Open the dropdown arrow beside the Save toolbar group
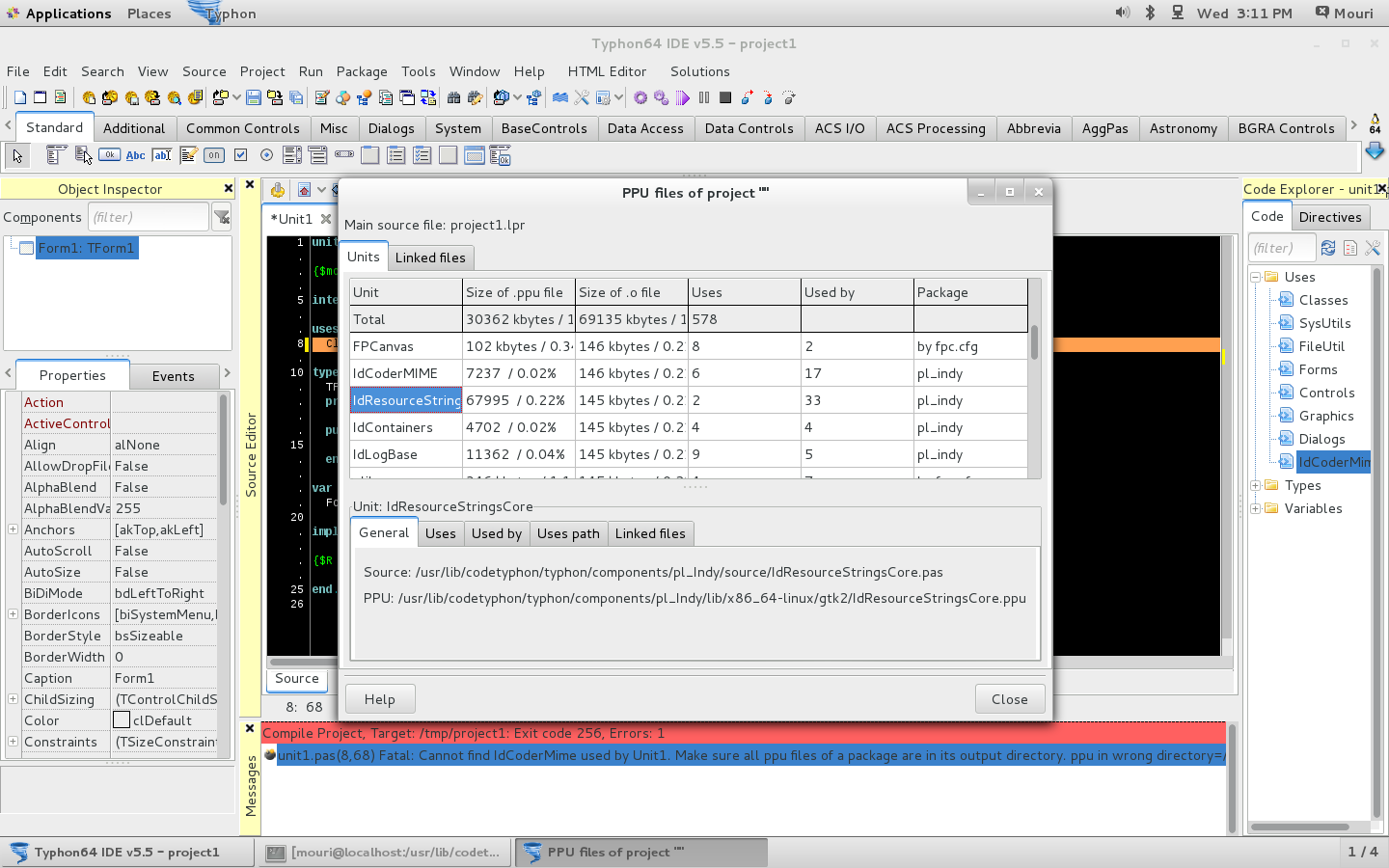 coord(236,97)
